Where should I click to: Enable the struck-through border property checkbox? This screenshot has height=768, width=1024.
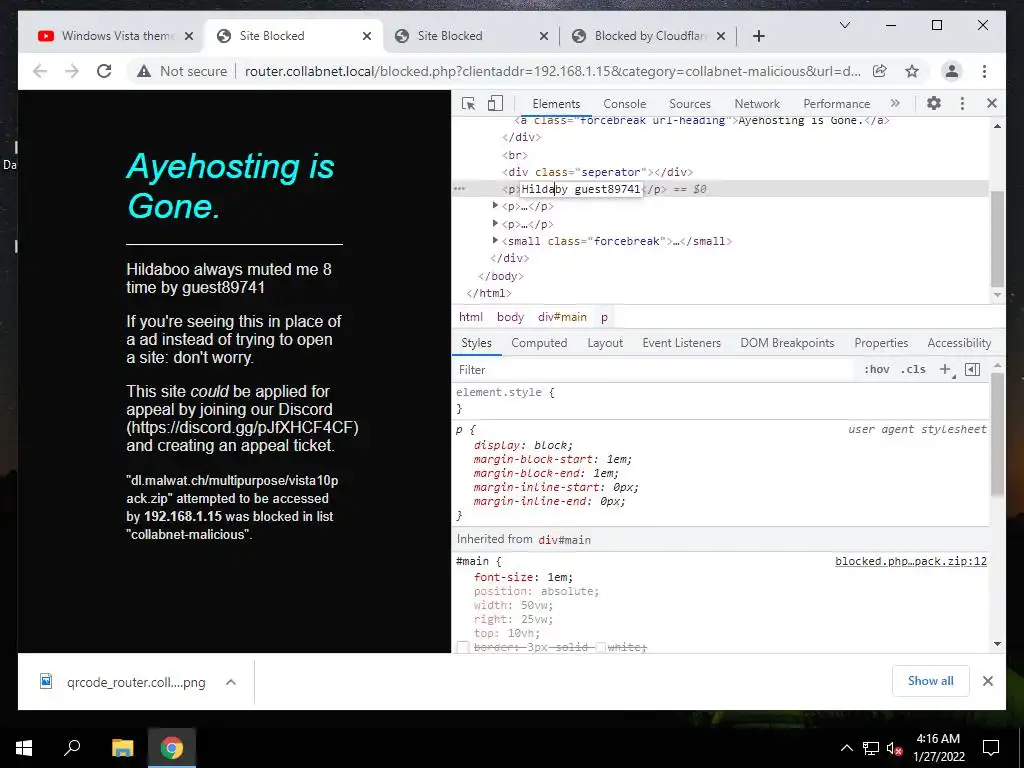click(462, 647)
